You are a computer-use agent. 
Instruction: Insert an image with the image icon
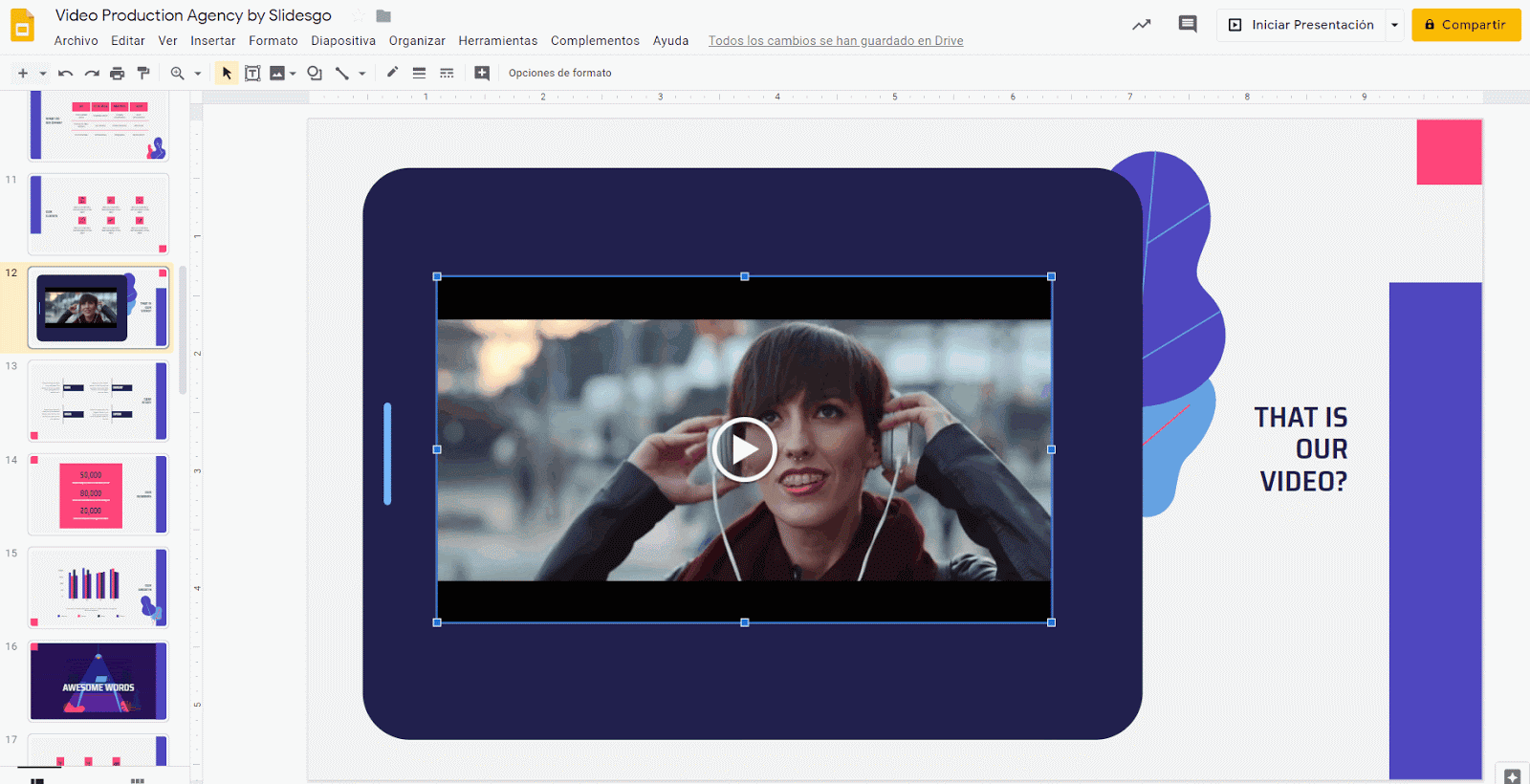277,73
